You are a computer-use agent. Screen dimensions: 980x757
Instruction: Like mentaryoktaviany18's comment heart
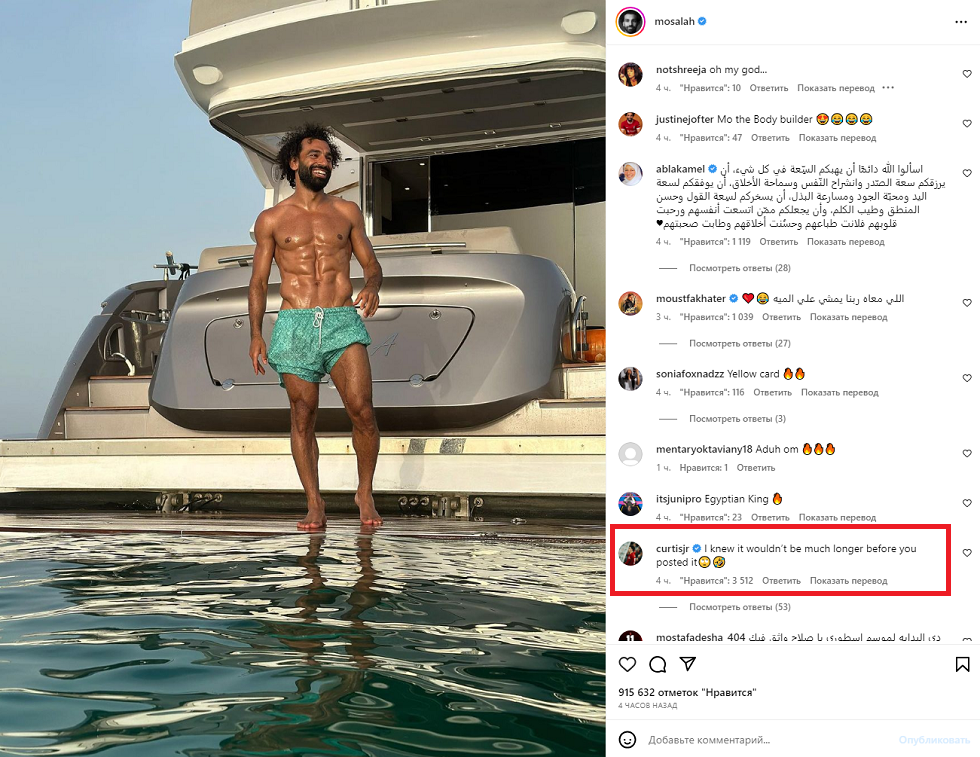point(966,454)
